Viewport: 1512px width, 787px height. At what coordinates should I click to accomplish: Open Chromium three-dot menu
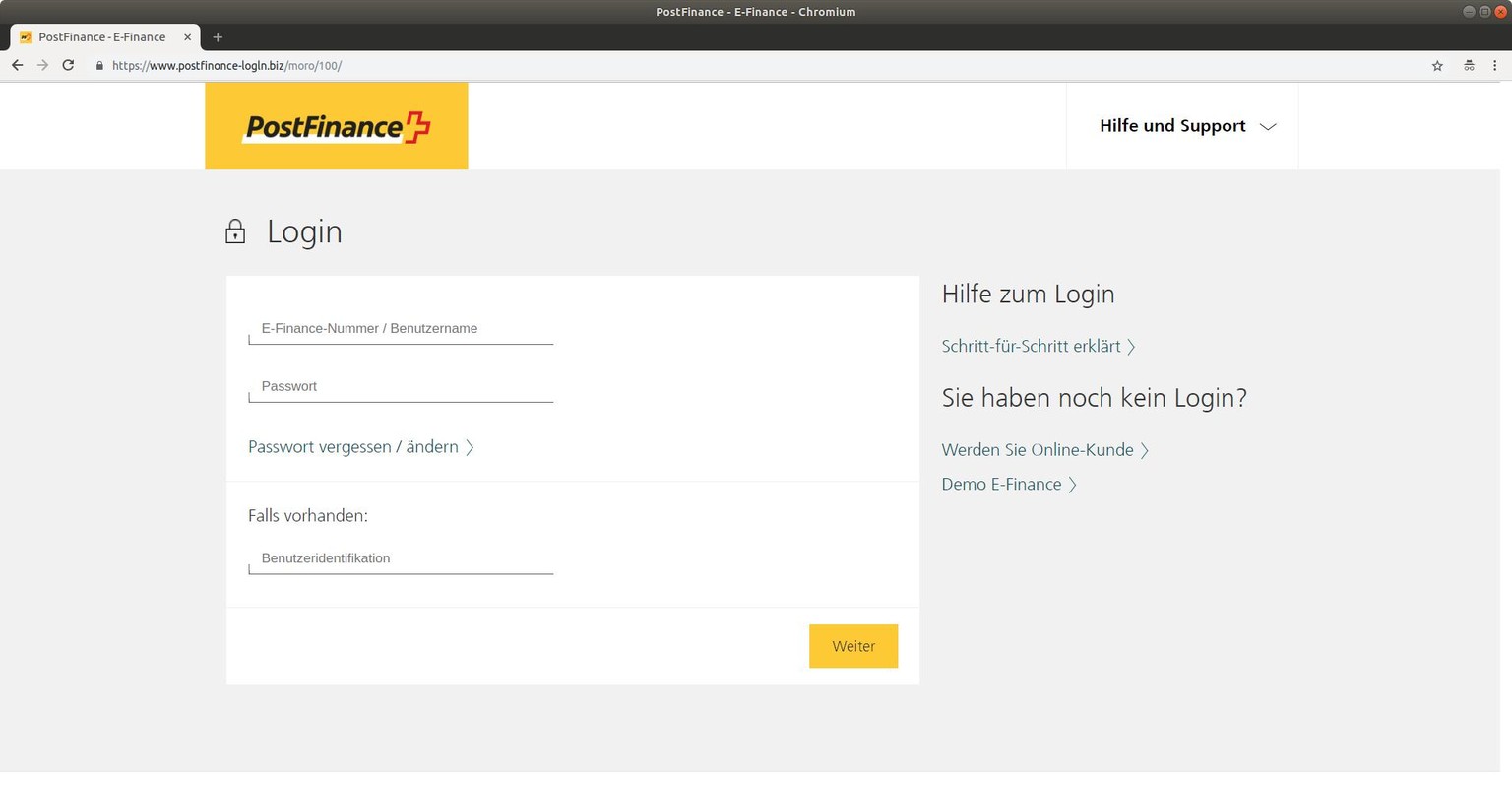coord(1495,66)
